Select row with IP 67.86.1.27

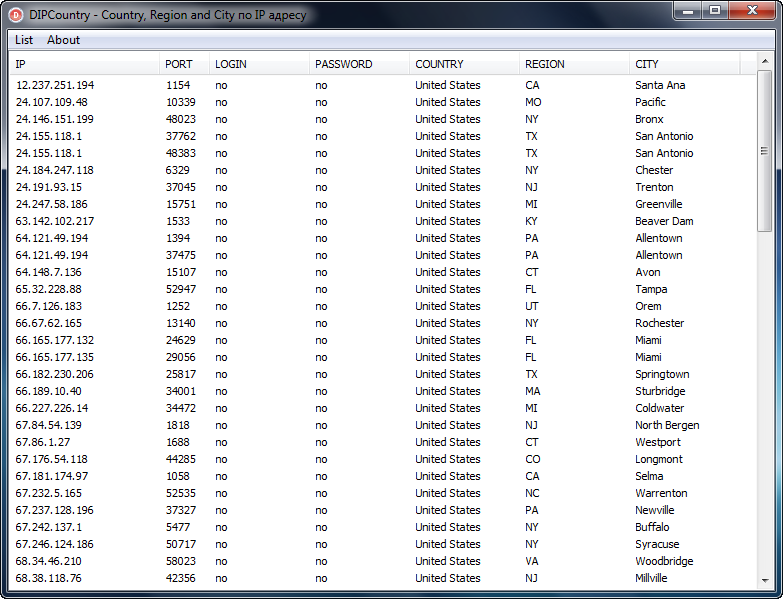(x=383, y=442)
